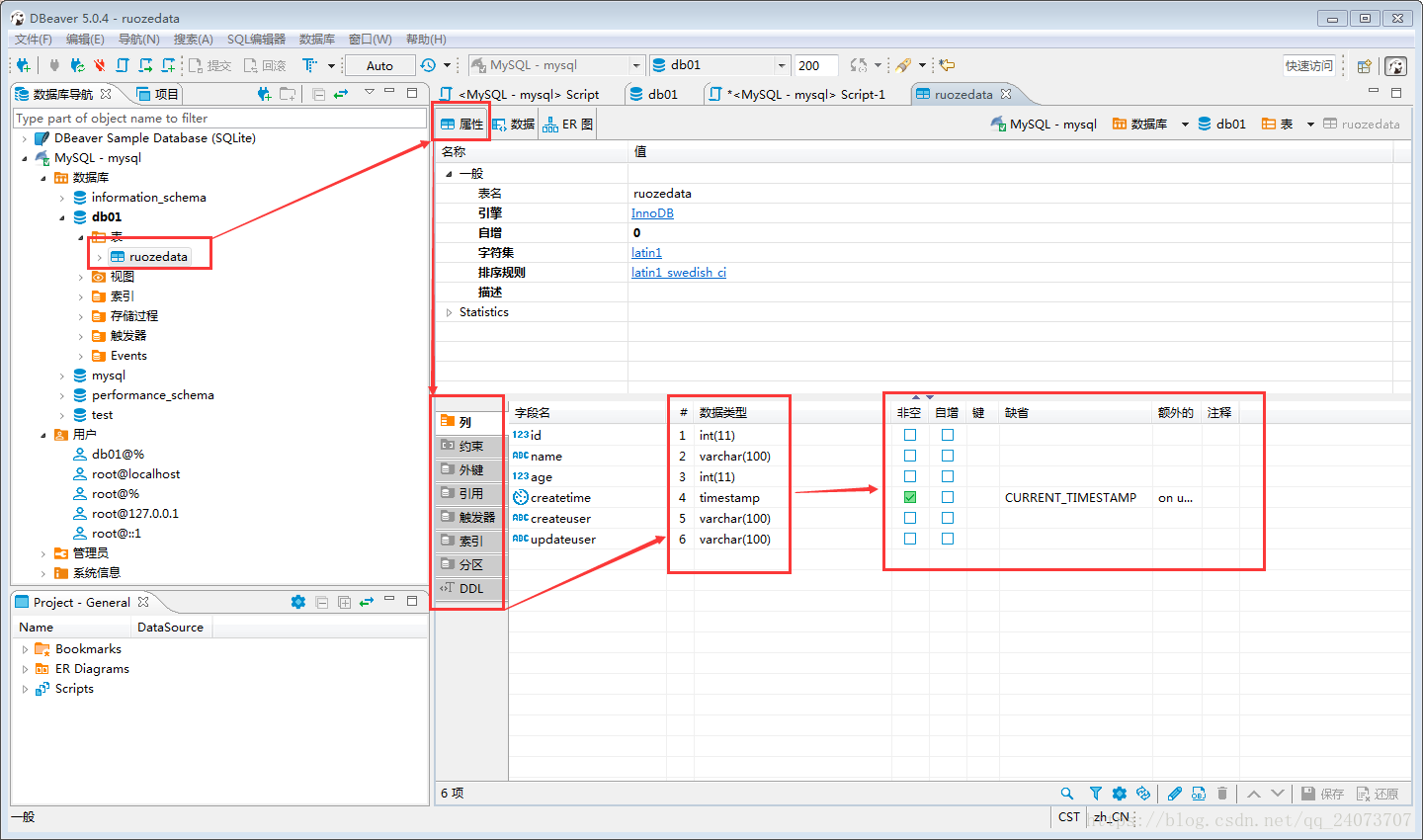
Task: Select the DDL side tab
Action: coord(469,588)
